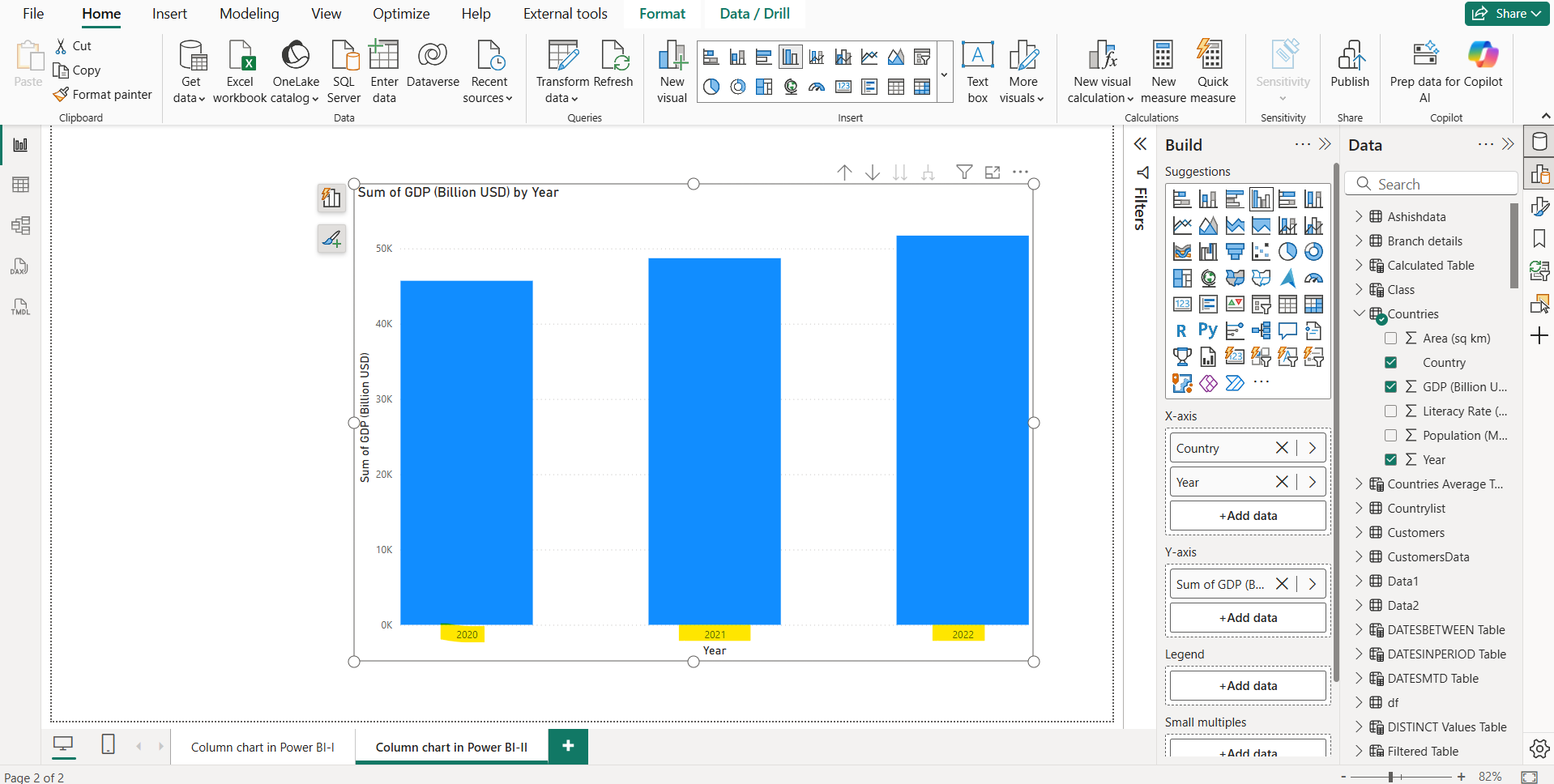
Task: Collapse the Countries table in Data pane
Action: coord(1359,313)
